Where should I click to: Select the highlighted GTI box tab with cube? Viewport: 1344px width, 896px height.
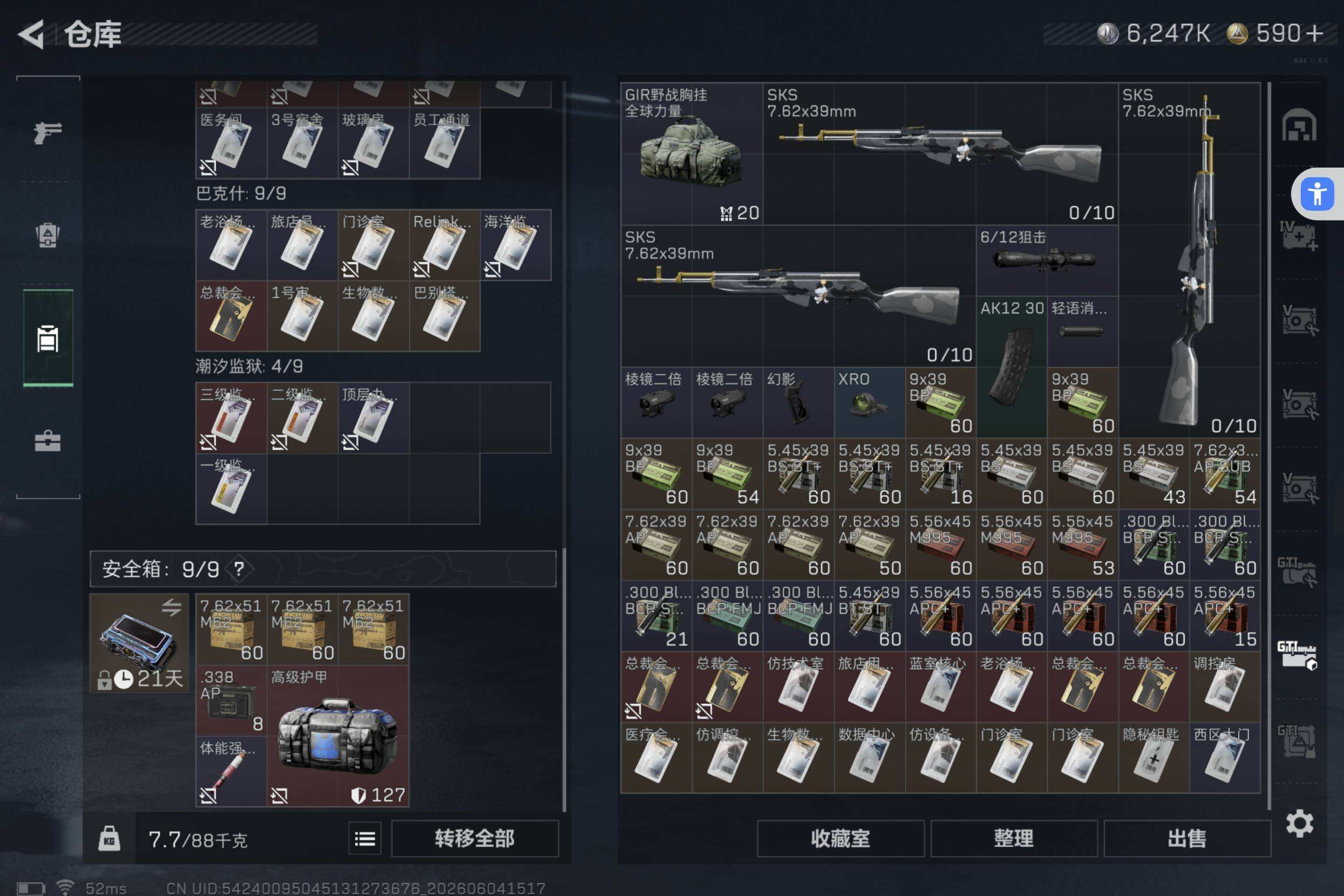pyautogui.click(x=1298, y=655)
